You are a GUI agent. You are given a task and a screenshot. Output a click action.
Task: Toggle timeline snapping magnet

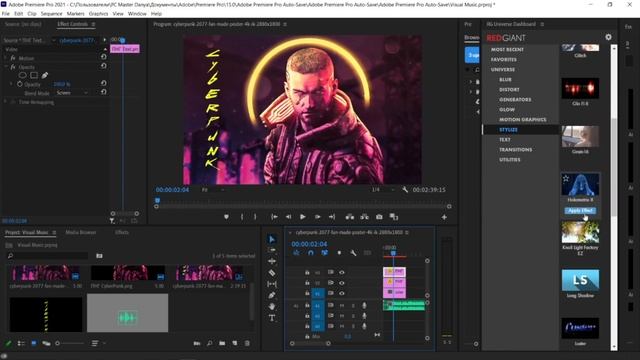(311, 253)
